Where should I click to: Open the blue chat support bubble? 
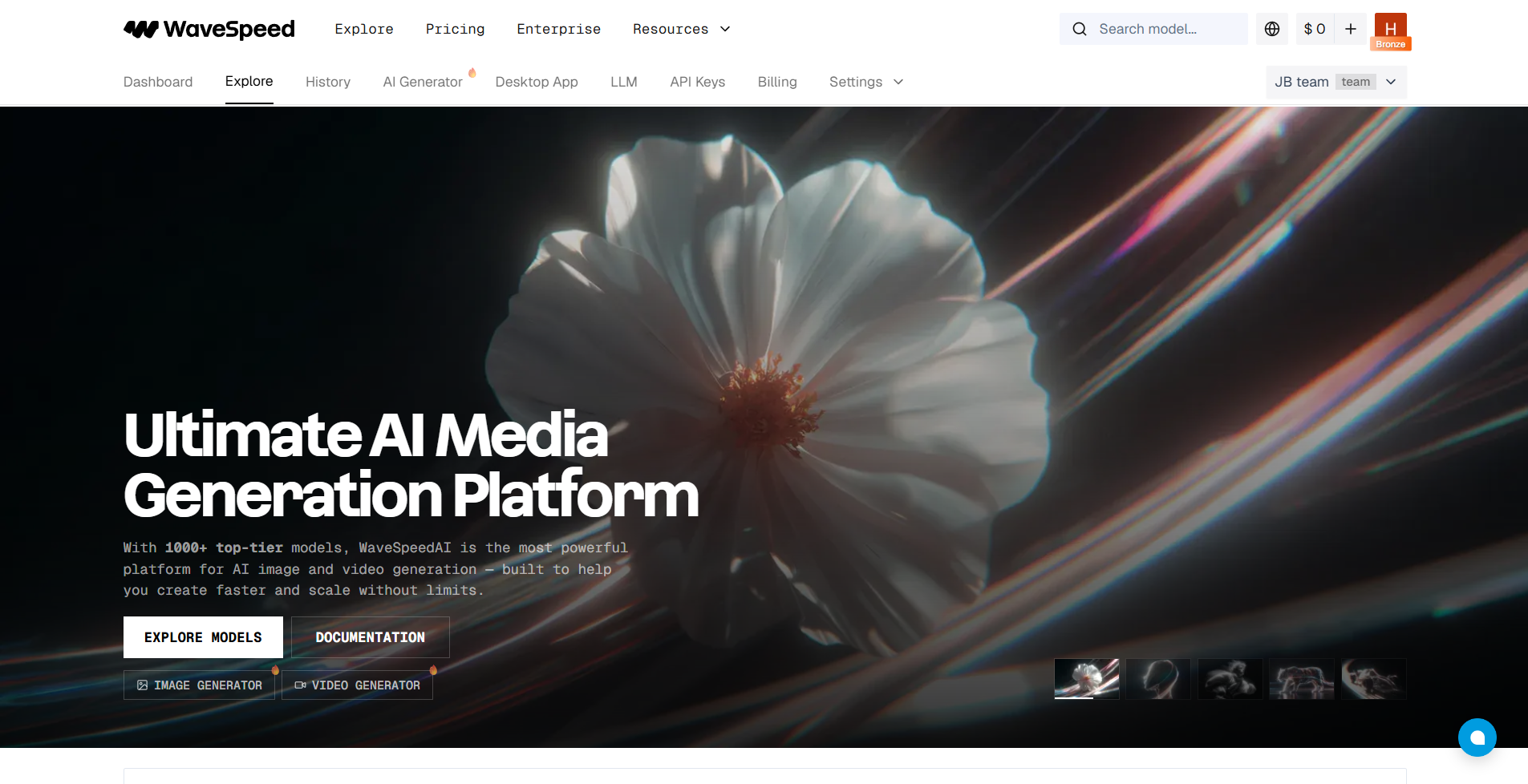tap(1477, 738)
